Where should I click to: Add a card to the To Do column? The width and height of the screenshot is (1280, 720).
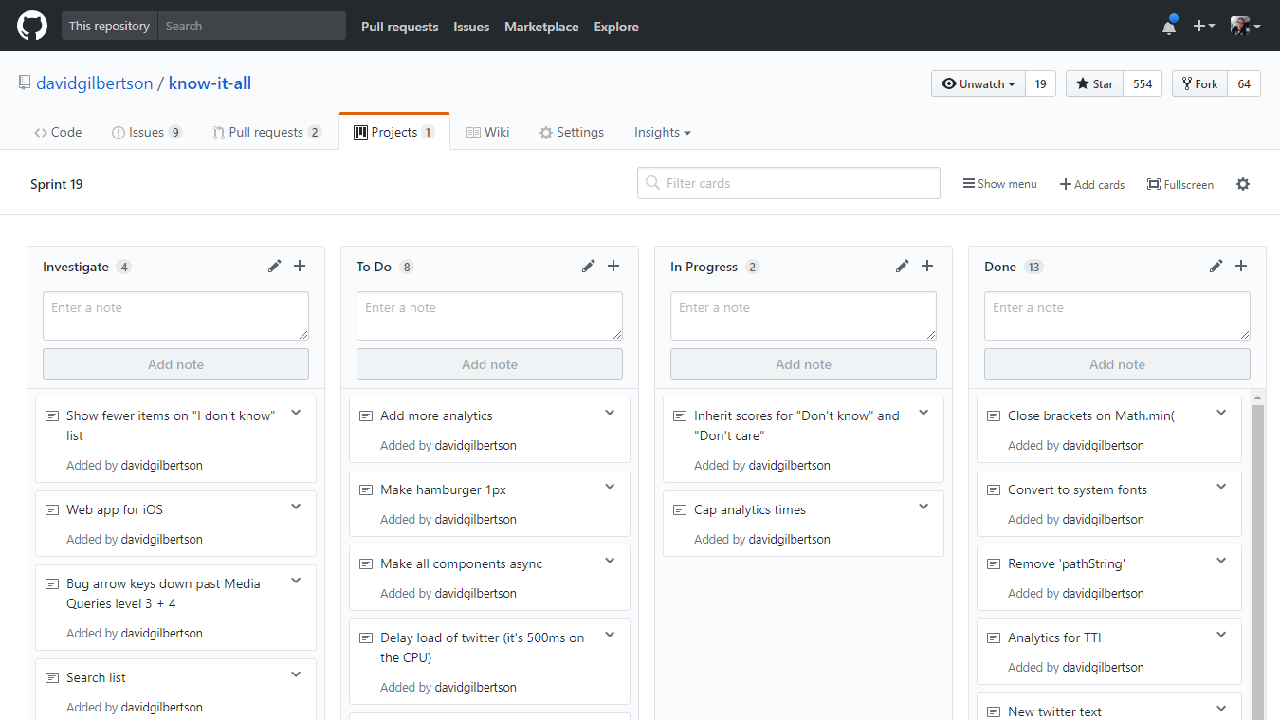(x=613, y=266)
